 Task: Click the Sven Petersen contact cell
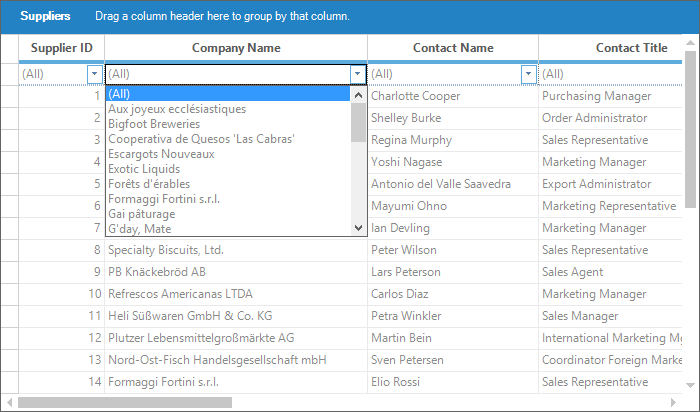click(x=453, y=360)
